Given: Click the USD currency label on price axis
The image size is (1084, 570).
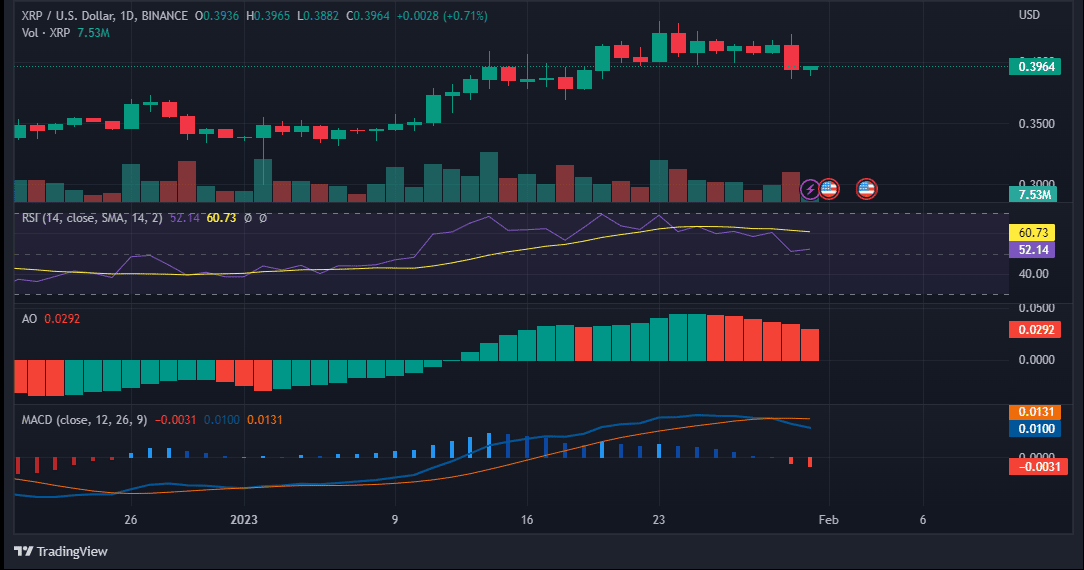Looking at the screenshot, I should click(1029, 15).
